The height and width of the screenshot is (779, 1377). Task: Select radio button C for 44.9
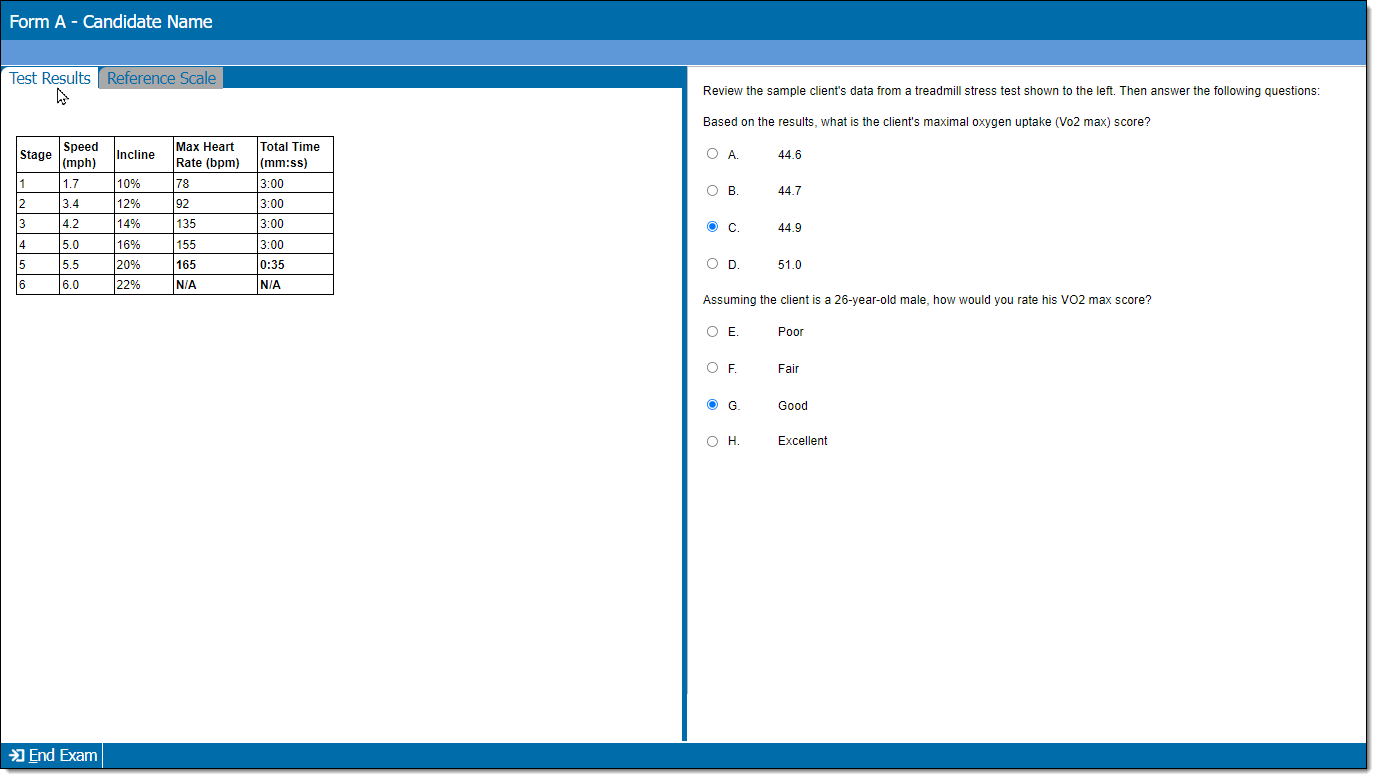pos(712,227)
